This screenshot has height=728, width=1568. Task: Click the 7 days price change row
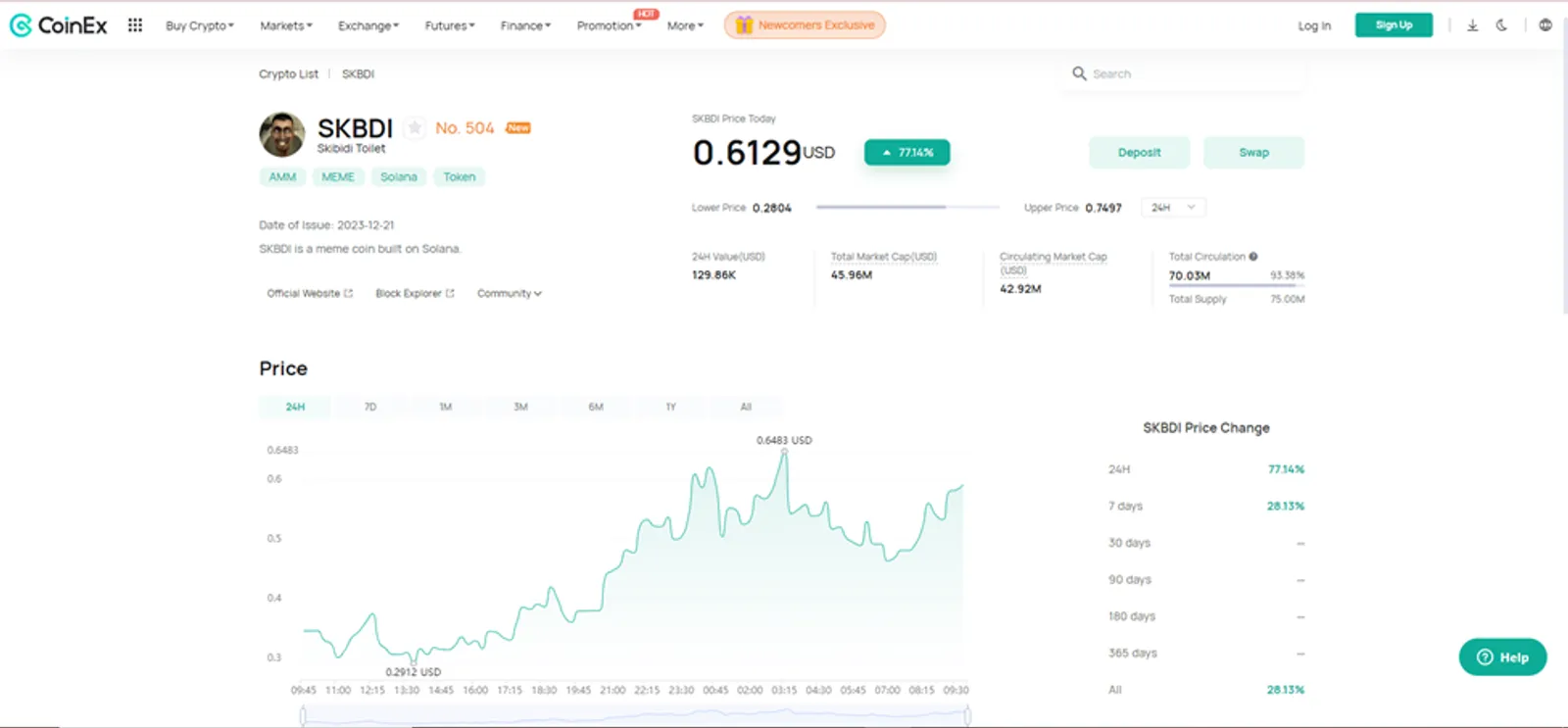1206,507
